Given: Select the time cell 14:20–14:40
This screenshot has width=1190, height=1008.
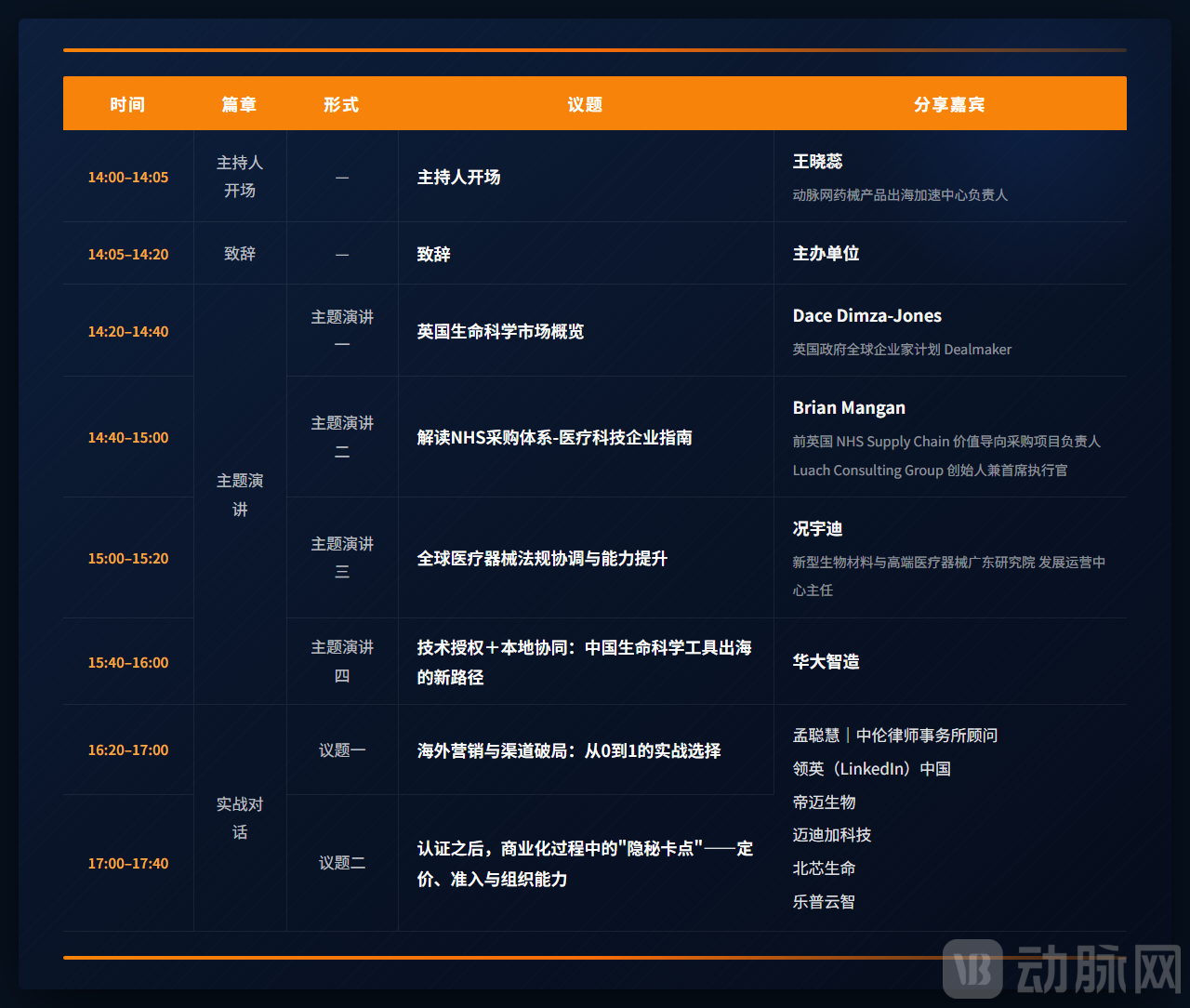Looking at the screenshot, I should pyautogui.click(x=128, y=331).
